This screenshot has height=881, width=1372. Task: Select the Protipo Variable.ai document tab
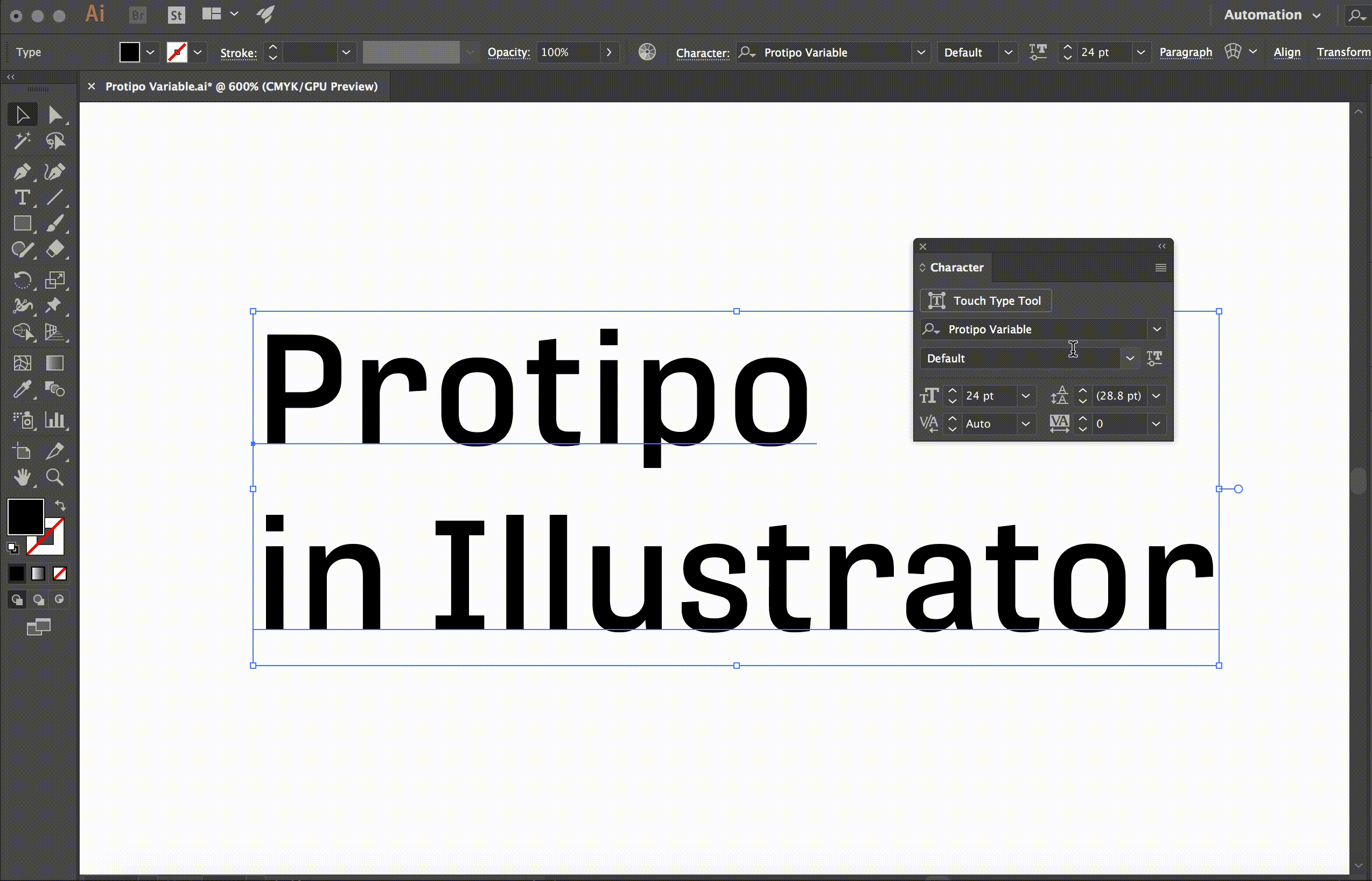[241, 86]
